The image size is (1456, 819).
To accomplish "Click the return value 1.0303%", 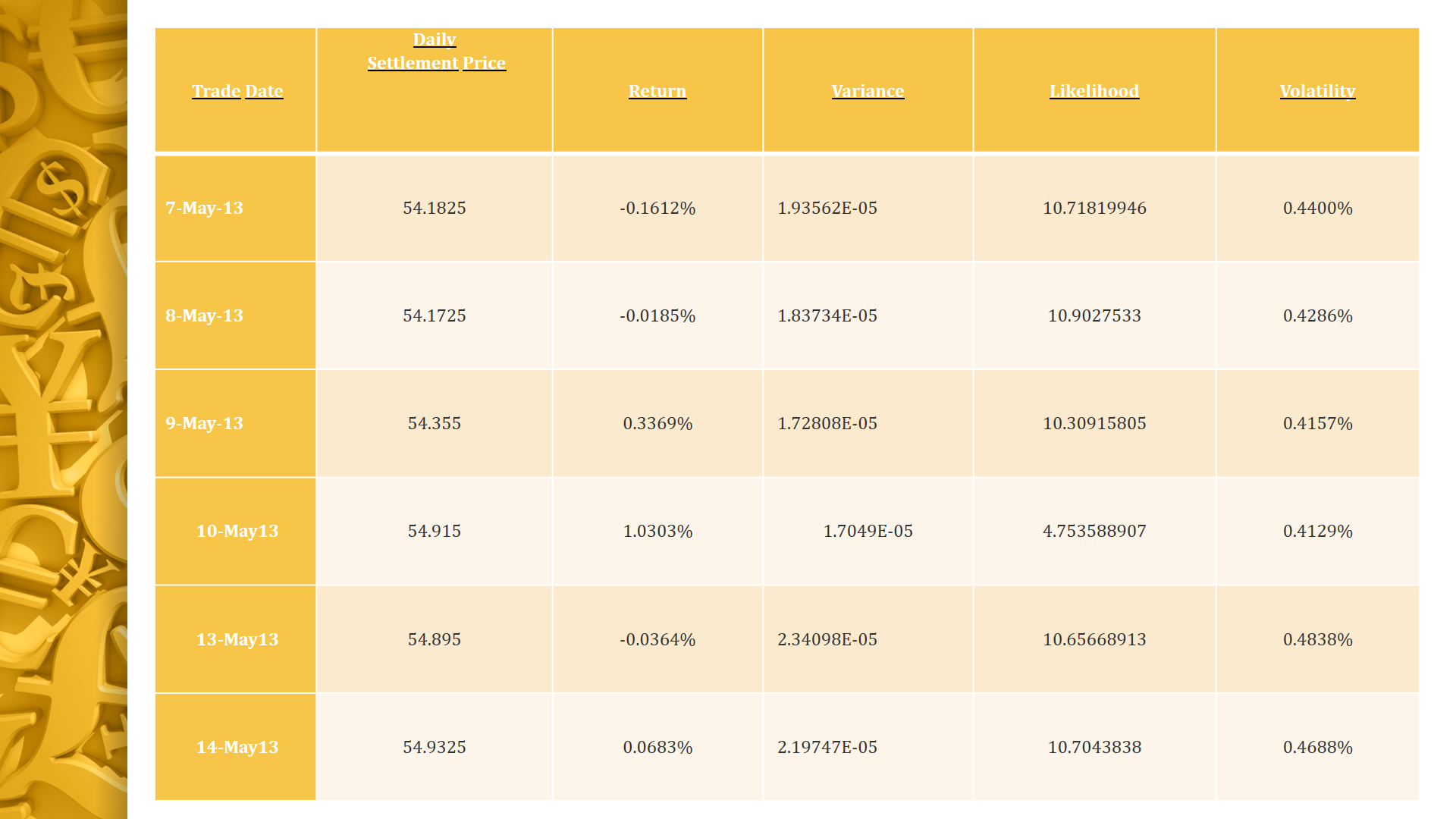I will tap(657, 531).
